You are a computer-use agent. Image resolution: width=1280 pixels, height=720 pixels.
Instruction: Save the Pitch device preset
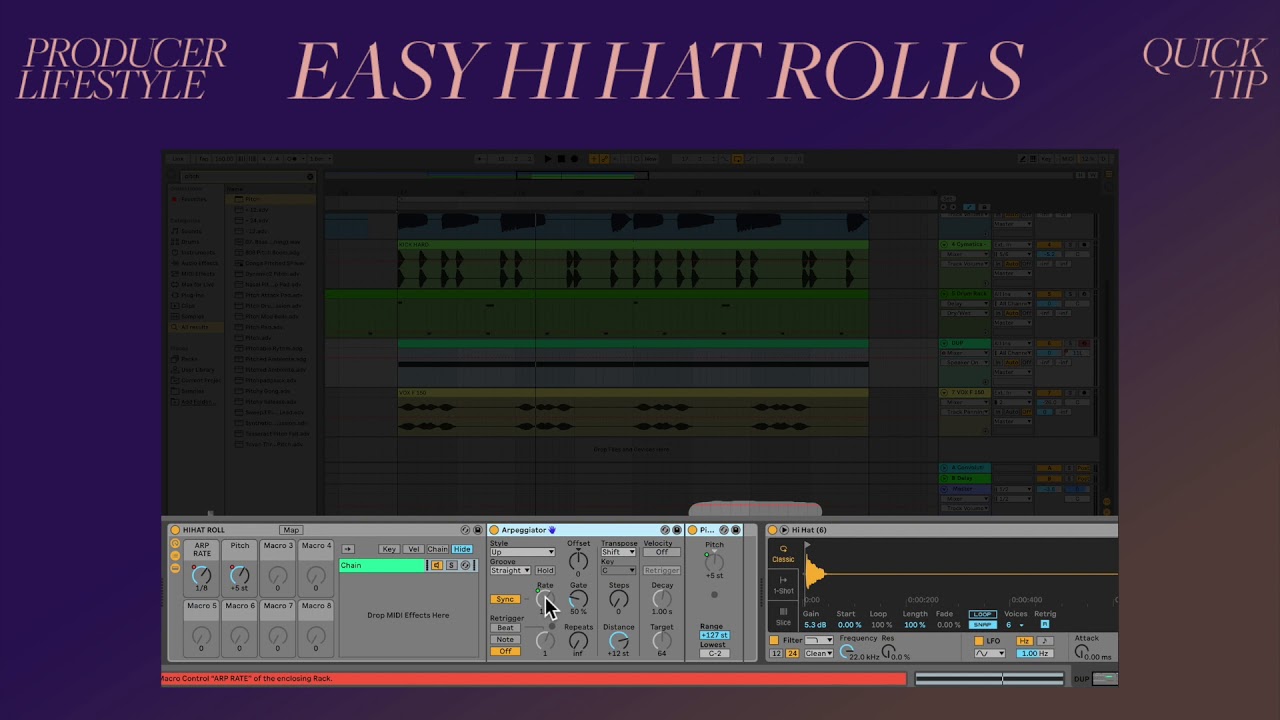(x=736, y=530)
